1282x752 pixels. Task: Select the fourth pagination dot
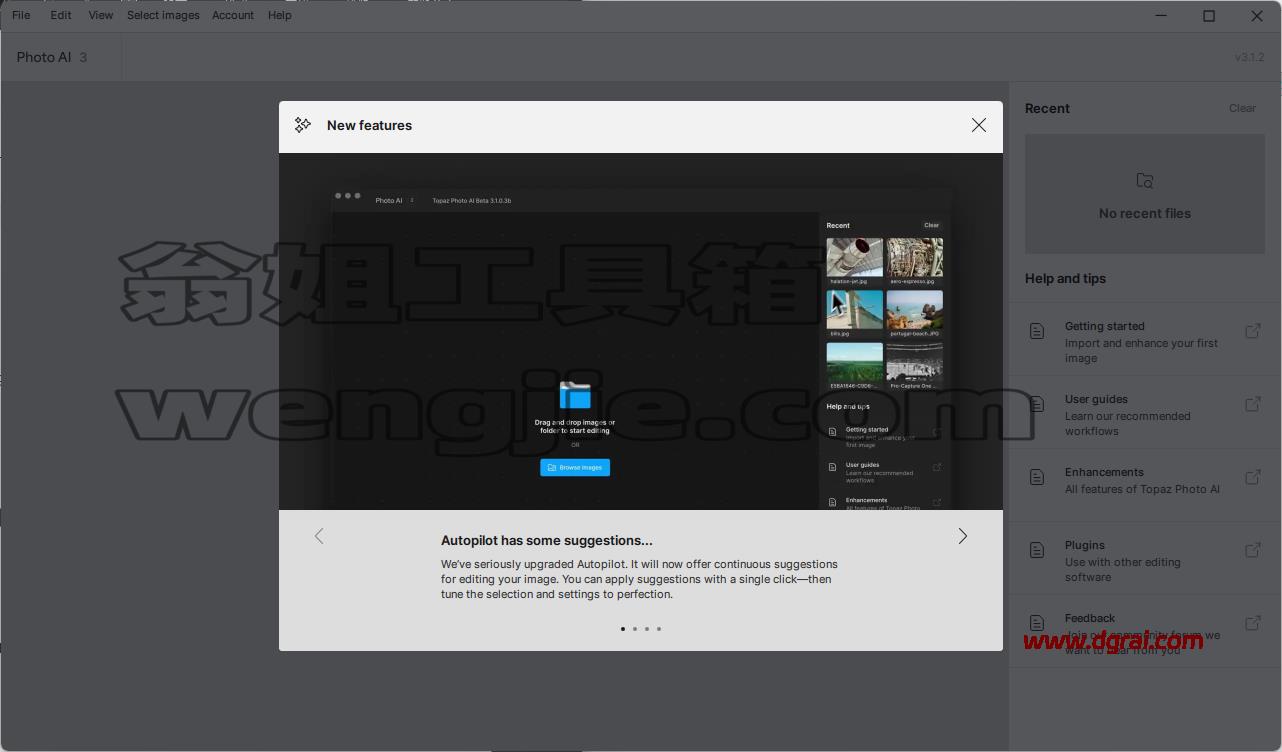[659, 629]
